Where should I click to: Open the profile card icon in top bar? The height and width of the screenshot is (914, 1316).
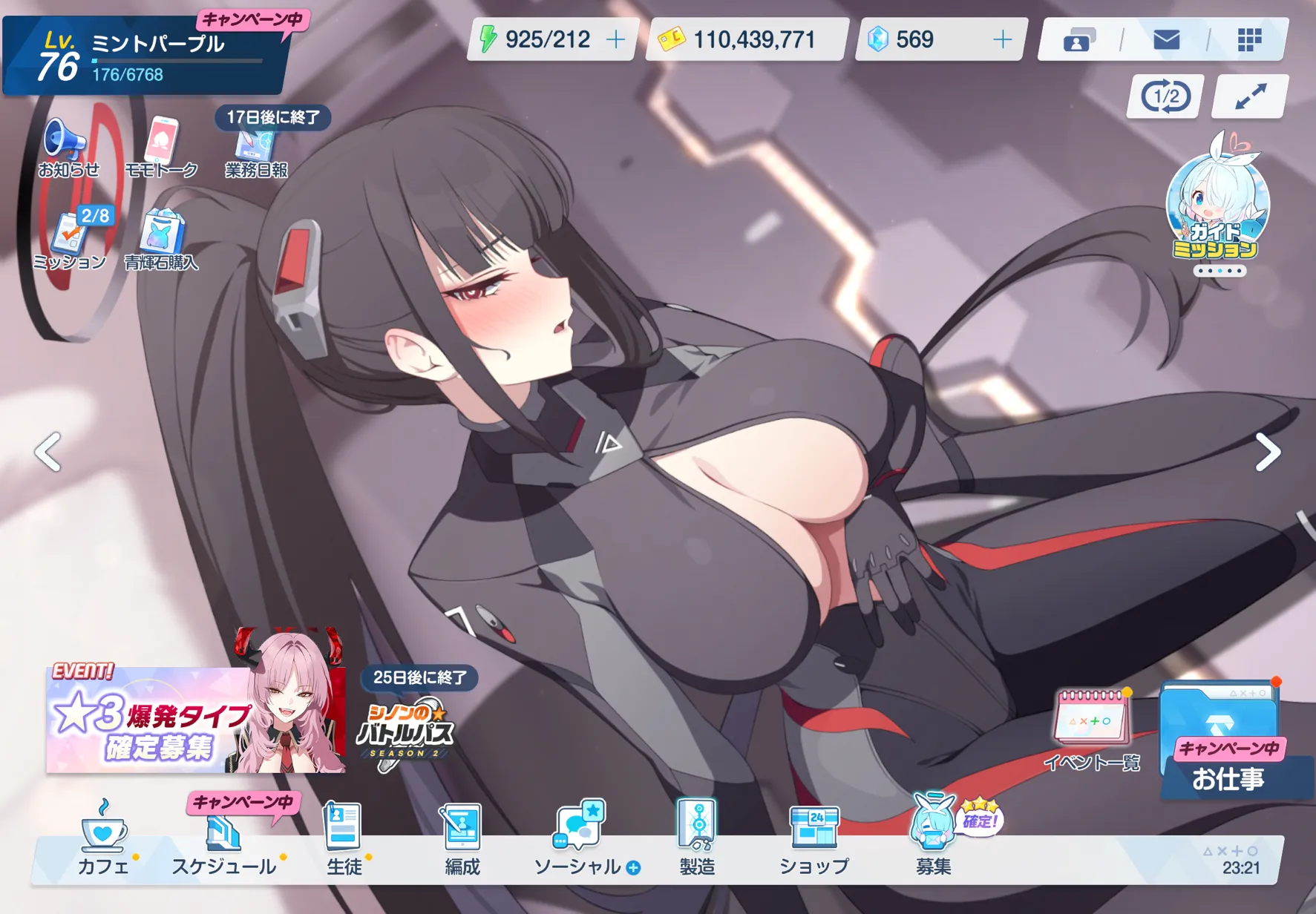pos(1079,39)
